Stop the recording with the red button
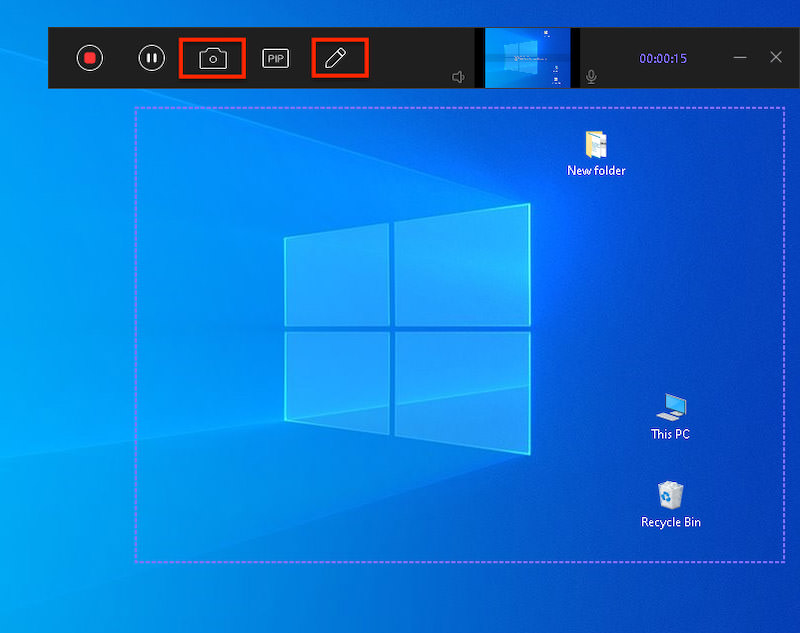800x633 pixels. coord(90,58)
